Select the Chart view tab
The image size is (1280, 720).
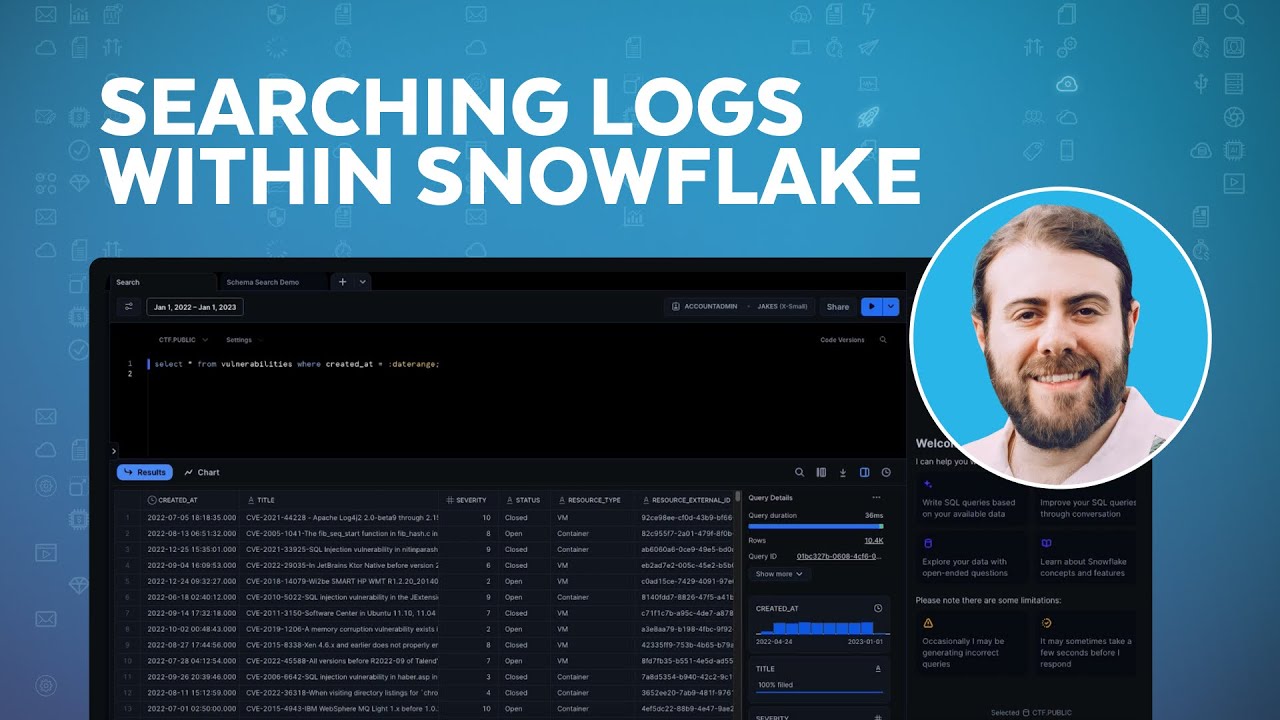point(202,472)
